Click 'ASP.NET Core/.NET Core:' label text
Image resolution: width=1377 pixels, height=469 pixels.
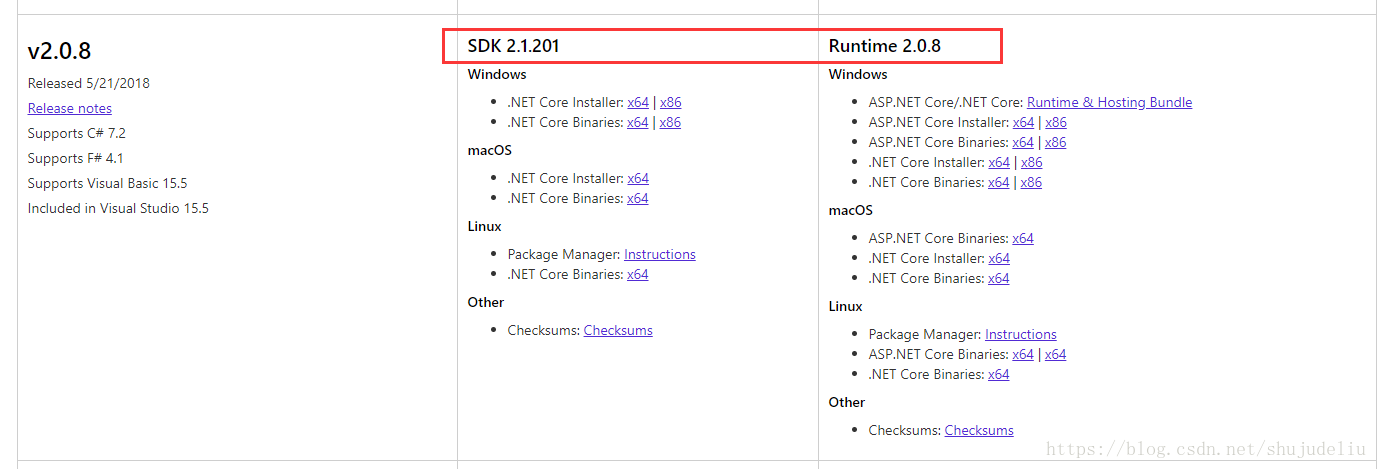pos(946,102)
